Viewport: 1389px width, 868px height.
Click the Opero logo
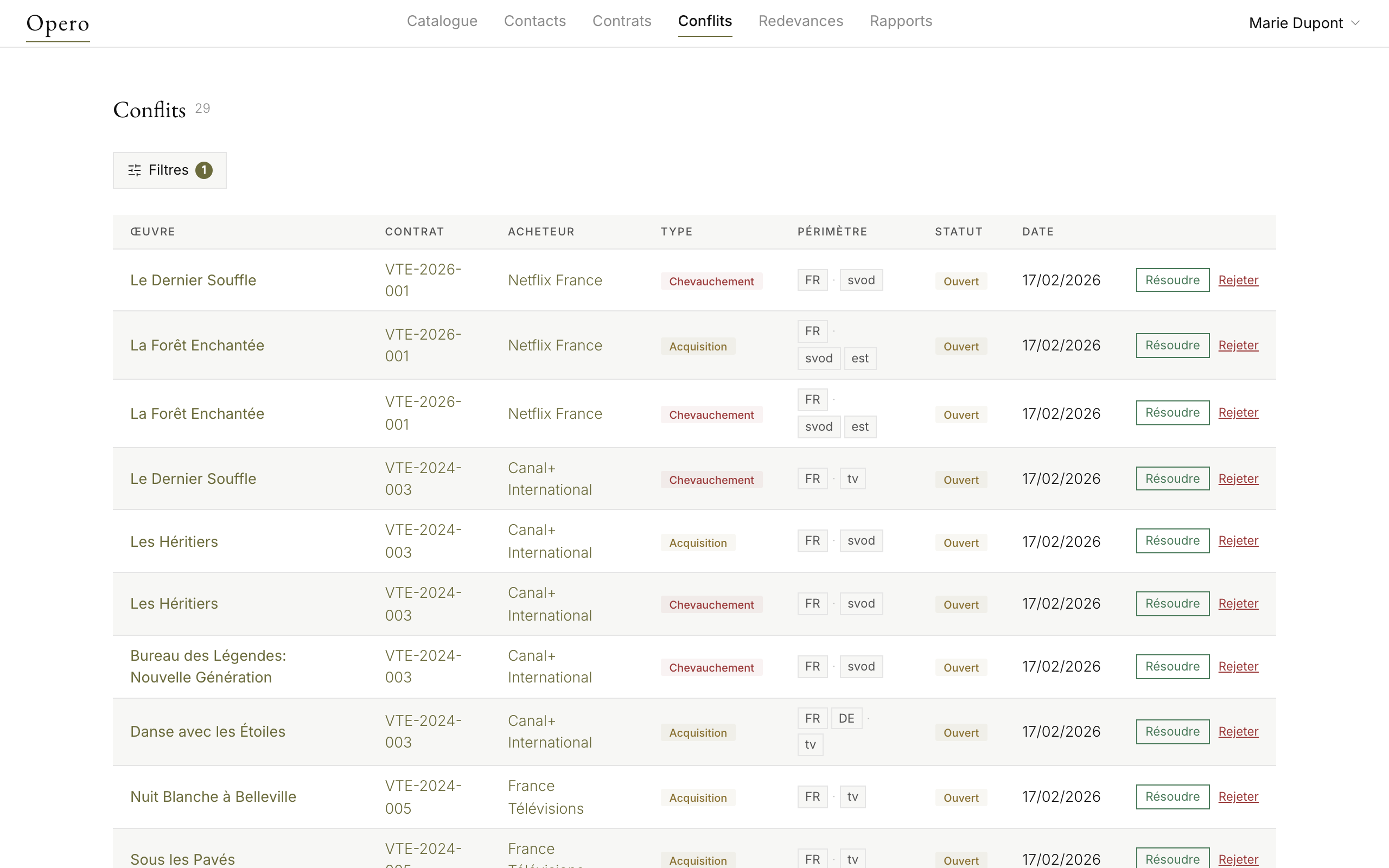point(58,23)
